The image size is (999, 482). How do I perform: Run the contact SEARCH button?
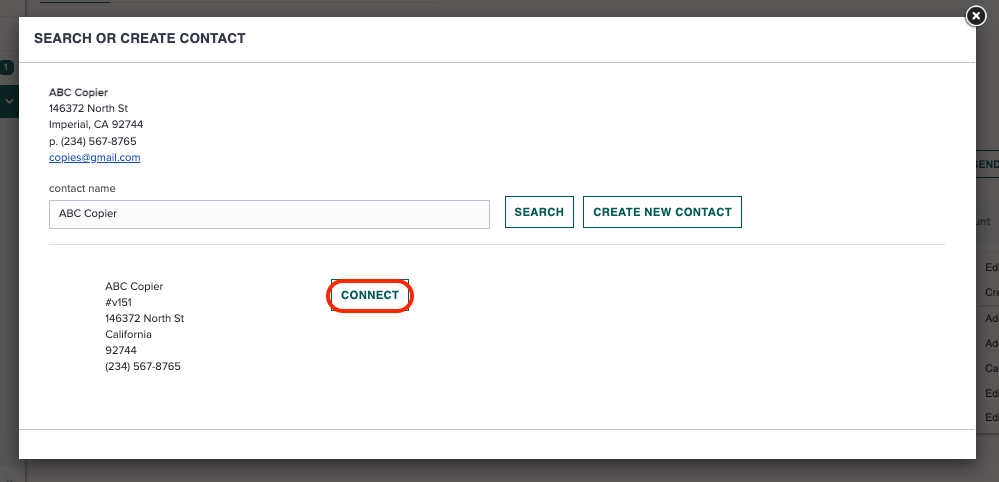coord(539,212)
